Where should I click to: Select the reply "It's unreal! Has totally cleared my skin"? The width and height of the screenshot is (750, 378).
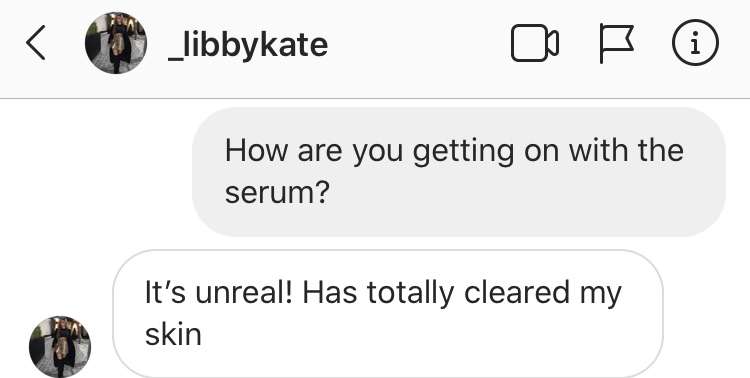coord(388,314)
